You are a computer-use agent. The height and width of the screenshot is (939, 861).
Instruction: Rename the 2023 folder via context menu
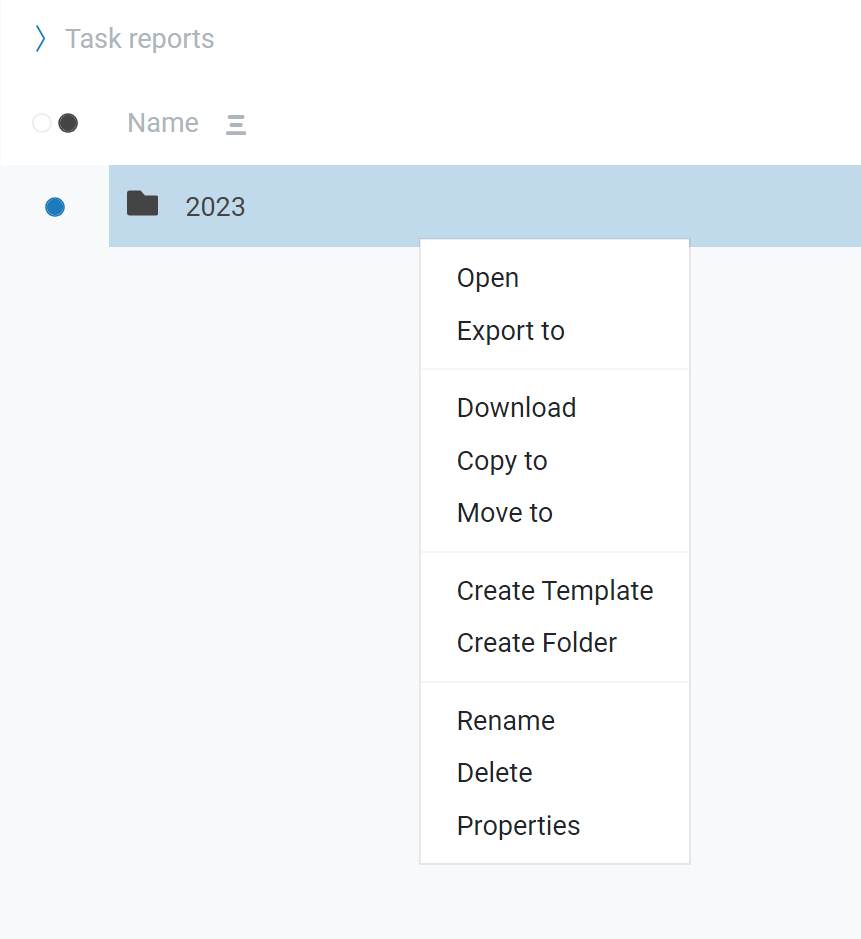(506, 721)
